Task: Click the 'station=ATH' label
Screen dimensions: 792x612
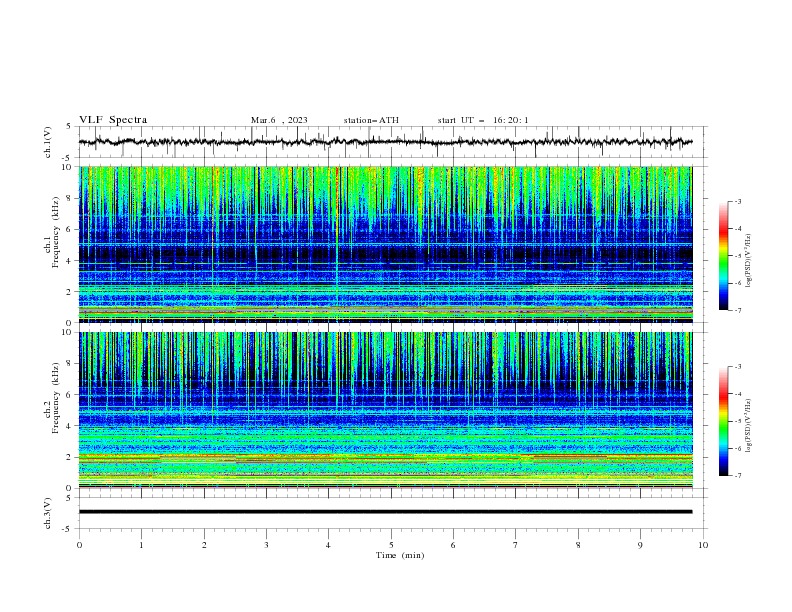Action: click(x=371, y=120)
